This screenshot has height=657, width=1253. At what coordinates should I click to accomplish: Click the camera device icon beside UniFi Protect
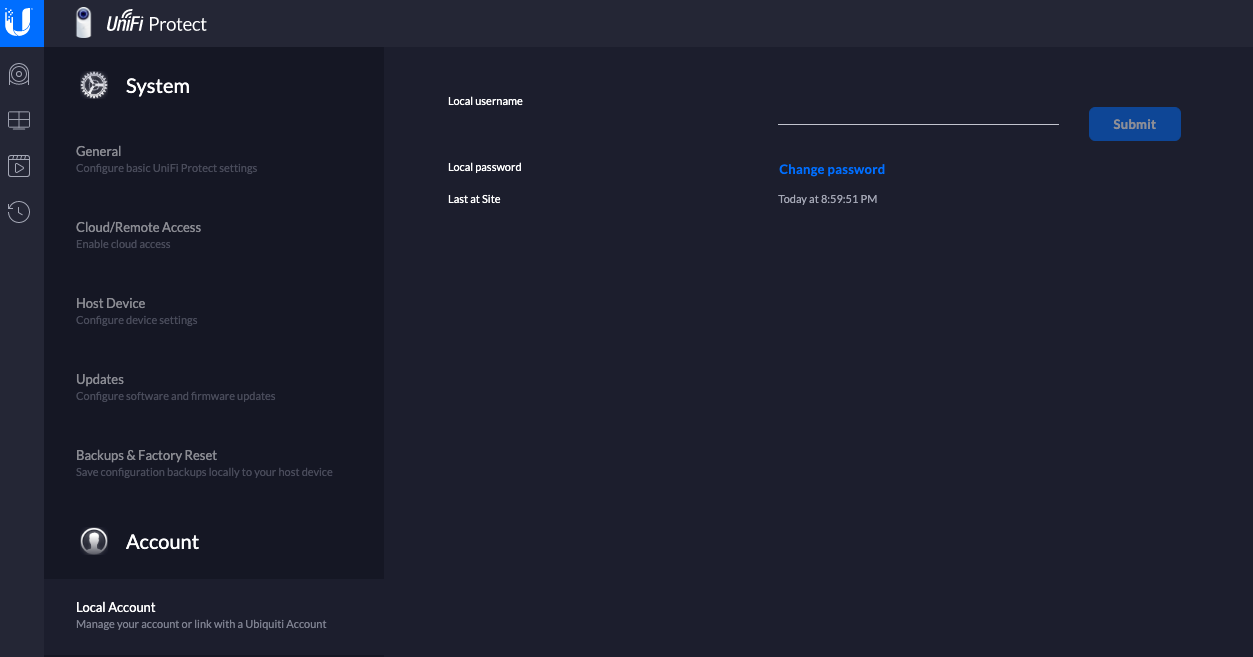coord(84,23)
